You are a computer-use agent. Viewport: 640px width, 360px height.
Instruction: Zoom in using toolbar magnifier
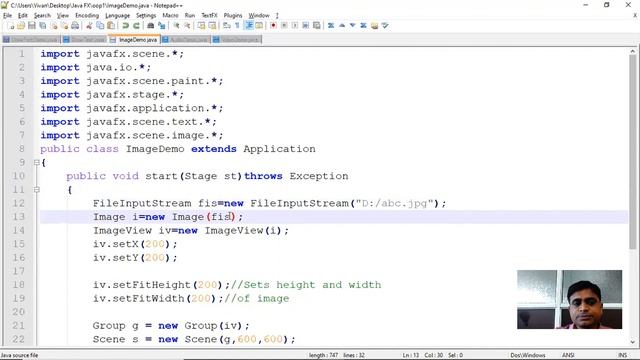click(176, 26)
